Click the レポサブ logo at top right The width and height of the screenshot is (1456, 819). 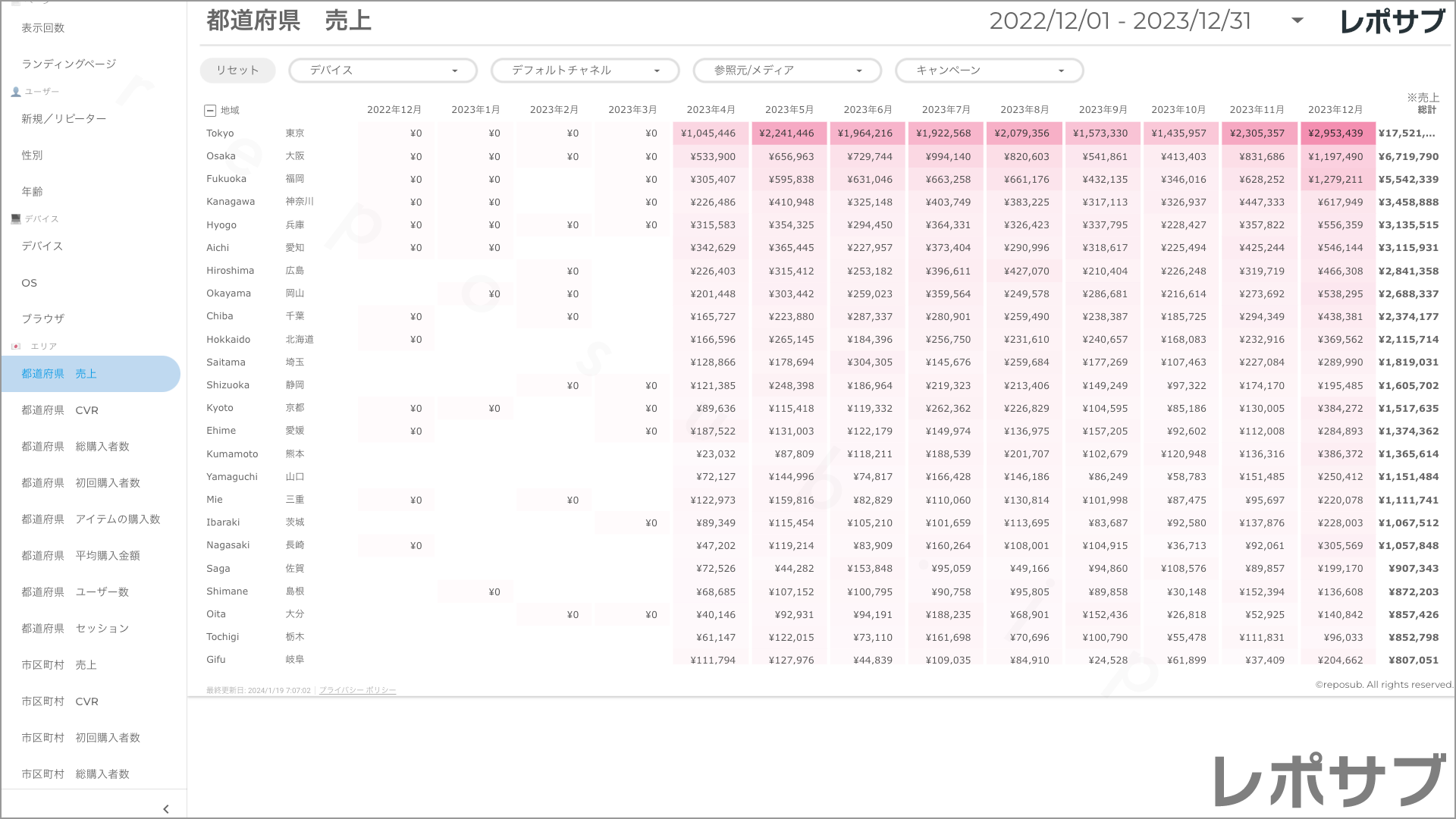[1392, 21]
